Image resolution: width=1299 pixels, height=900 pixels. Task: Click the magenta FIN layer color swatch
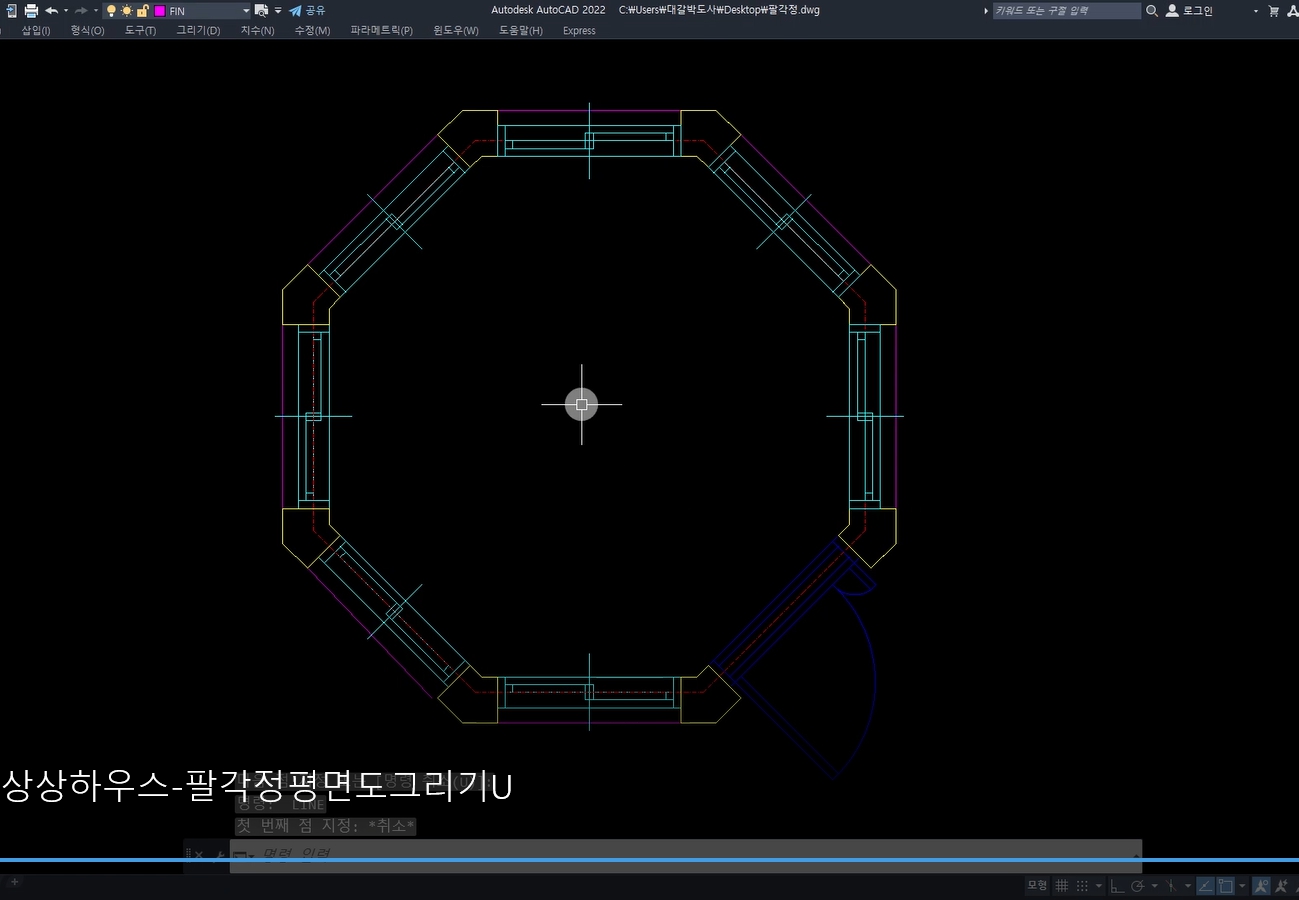tap(160, 11)
